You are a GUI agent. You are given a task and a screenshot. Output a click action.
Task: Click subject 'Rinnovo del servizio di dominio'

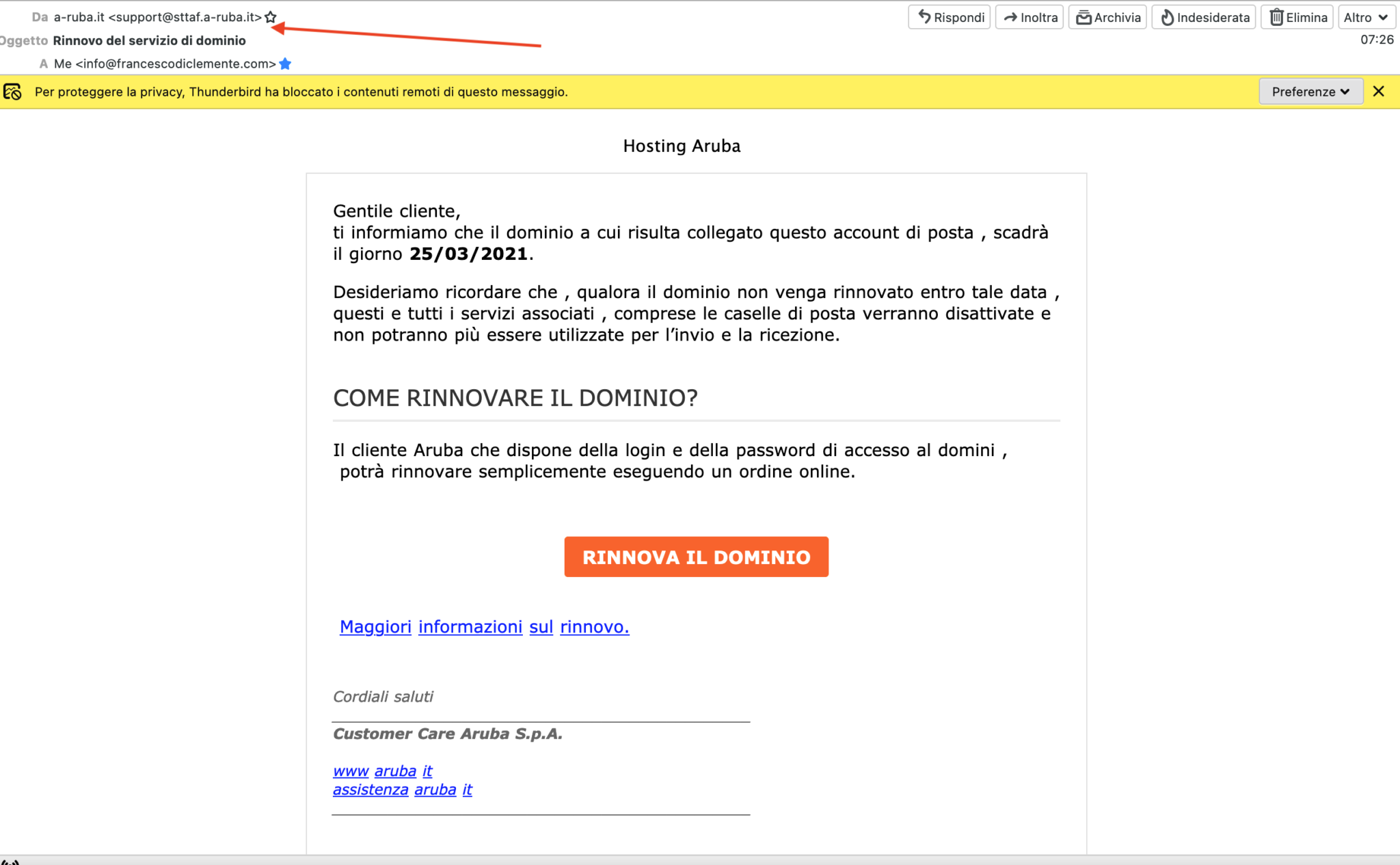point(150,40)
